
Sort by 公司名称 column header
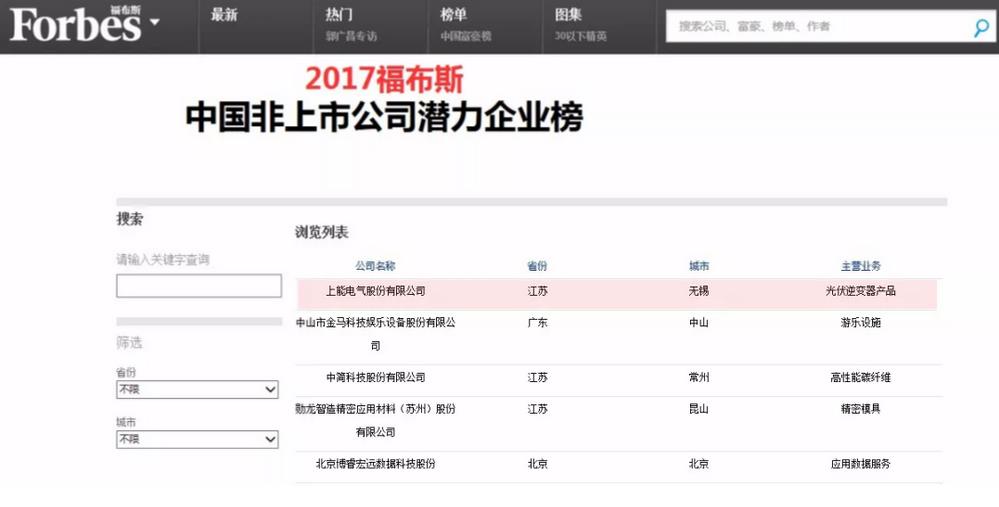click(x=375, y=266)
